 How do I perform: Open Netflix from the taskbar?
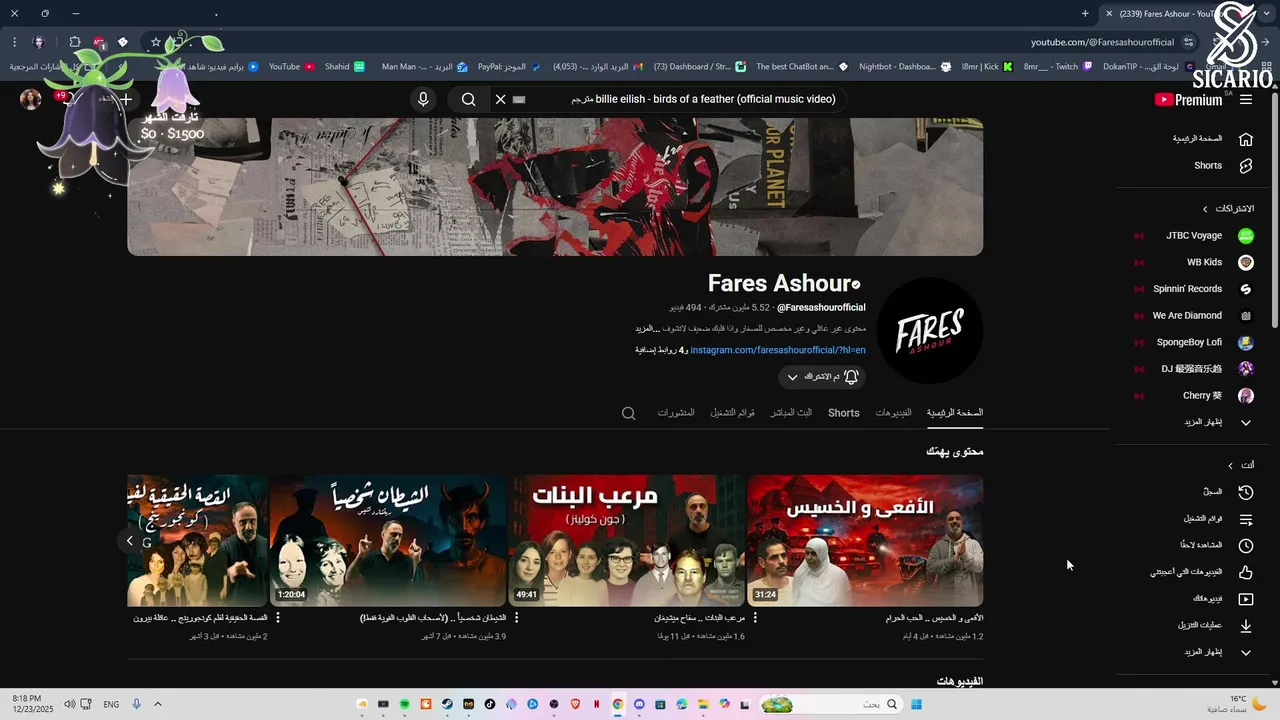597,704
